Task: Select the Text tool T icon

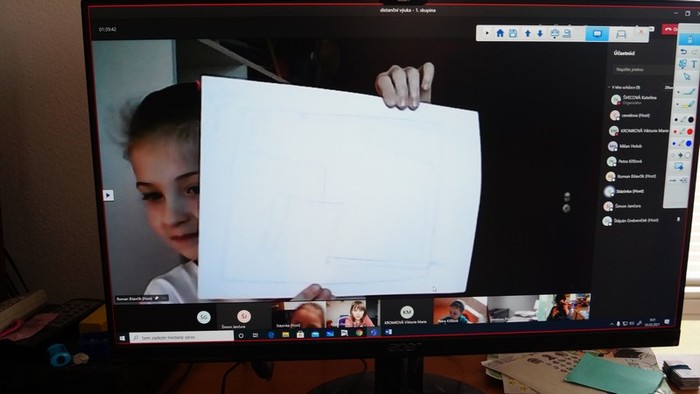Action: (694, 64)
